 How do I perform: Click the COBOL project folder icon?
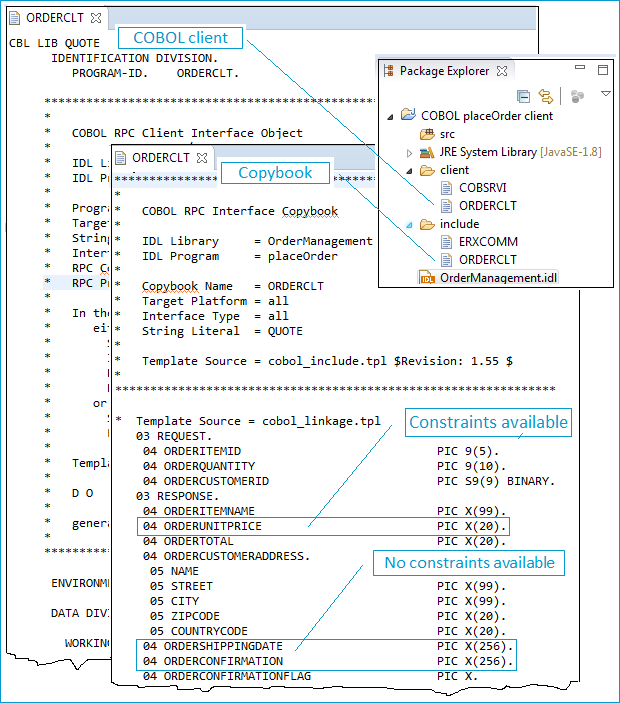pos(408,115)
